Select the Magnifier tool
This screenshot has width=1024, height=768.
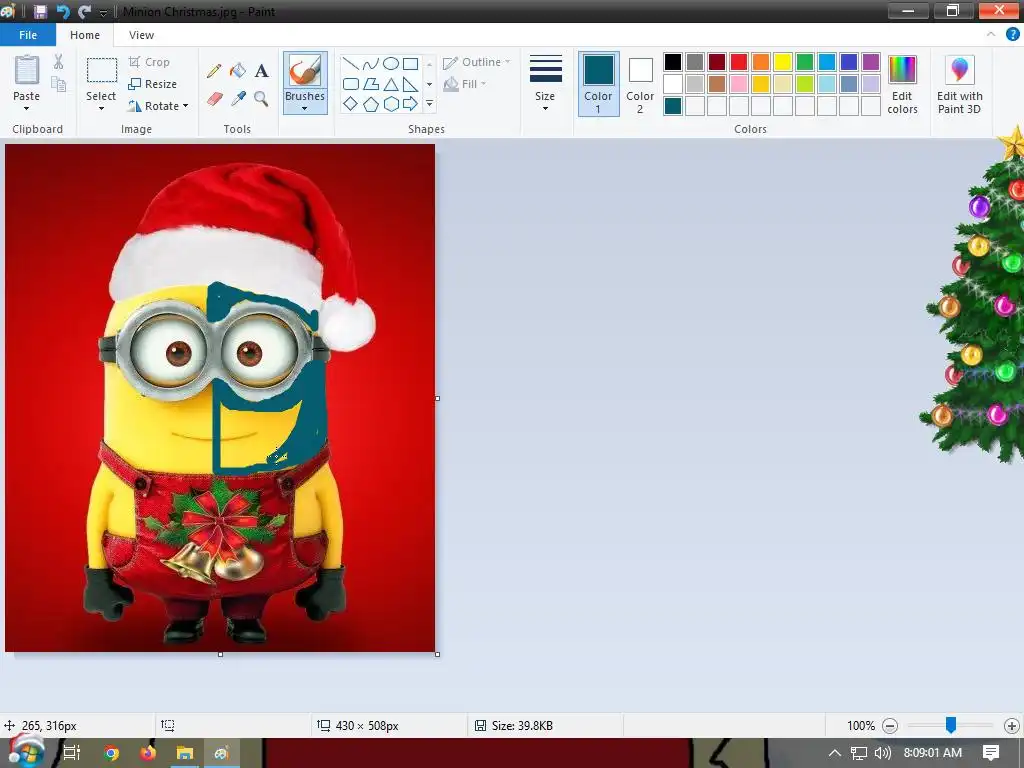(x=261, y=99)
